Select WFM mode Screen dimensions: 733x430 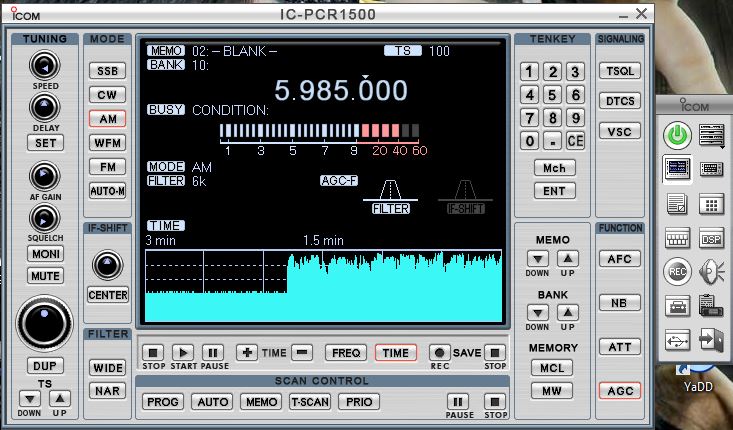(108, 143)
